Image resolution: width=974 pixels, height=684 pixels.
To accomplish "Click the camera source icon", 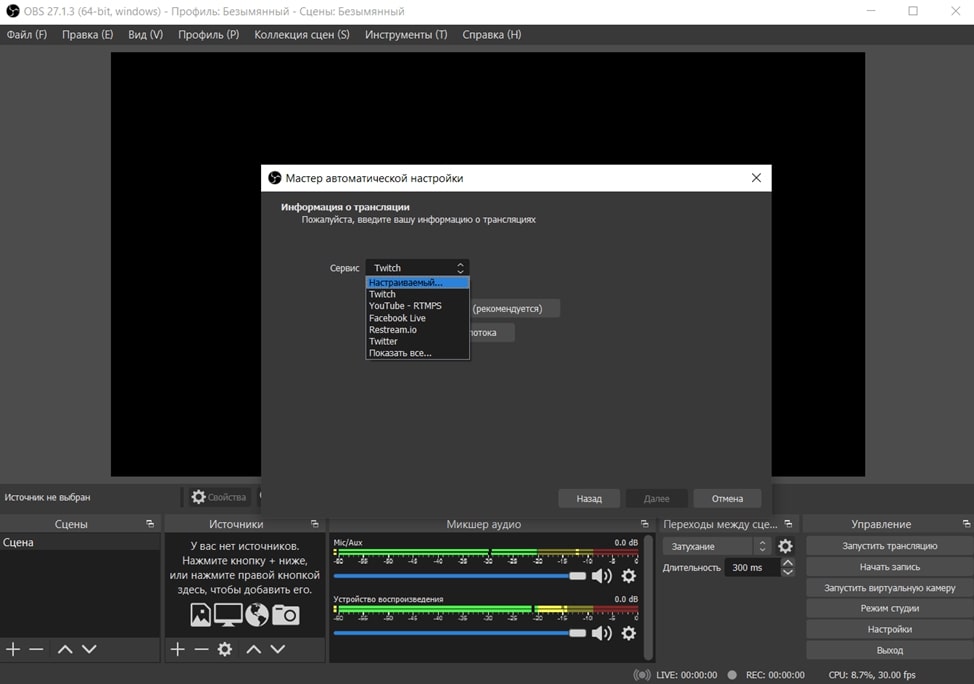I will pyautogui.click(x=286, y=614).
